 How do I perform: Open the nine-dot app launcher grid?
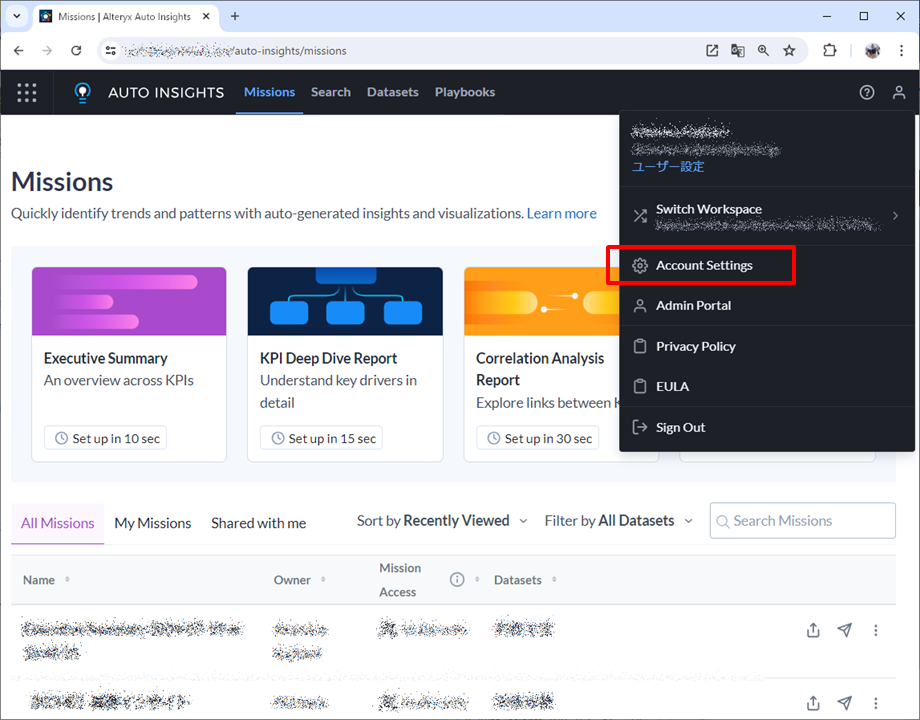(x=27, y=92)
